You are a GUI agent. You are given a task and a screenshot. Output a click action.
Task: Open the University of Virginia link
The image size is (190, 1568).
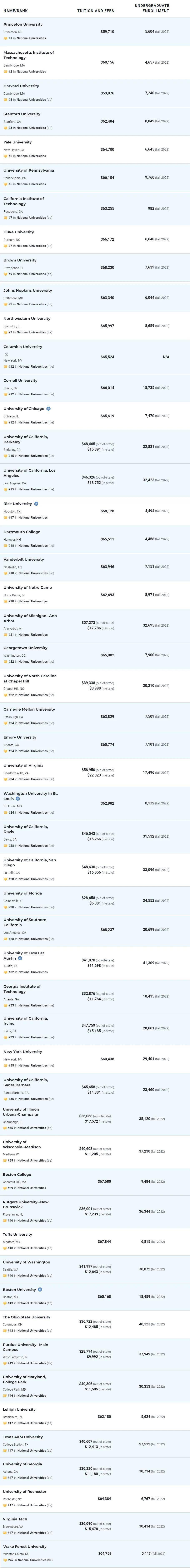click(24, 765)
